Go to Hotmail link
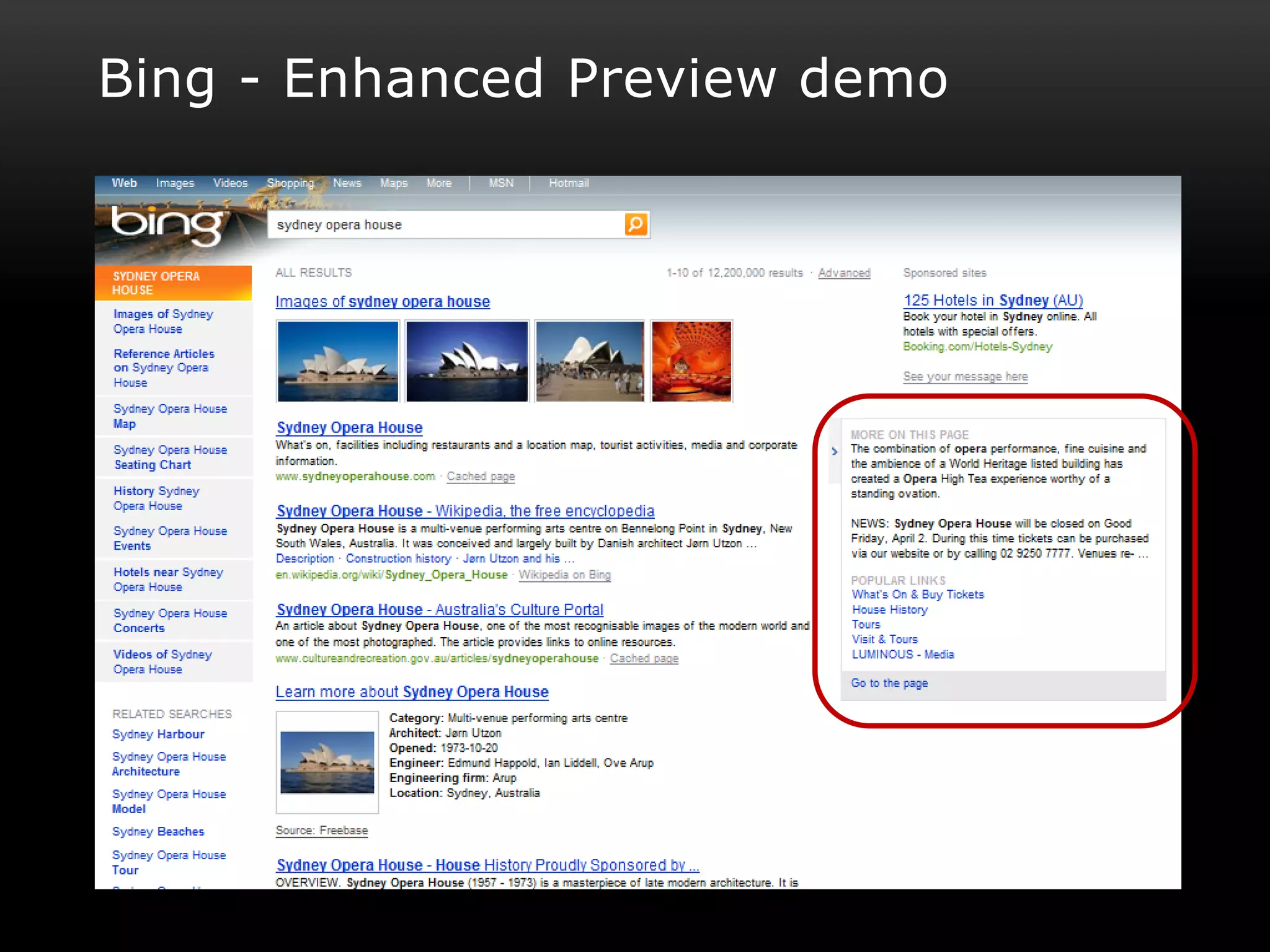The image size is (1270, 952). [x=569, y=183]
